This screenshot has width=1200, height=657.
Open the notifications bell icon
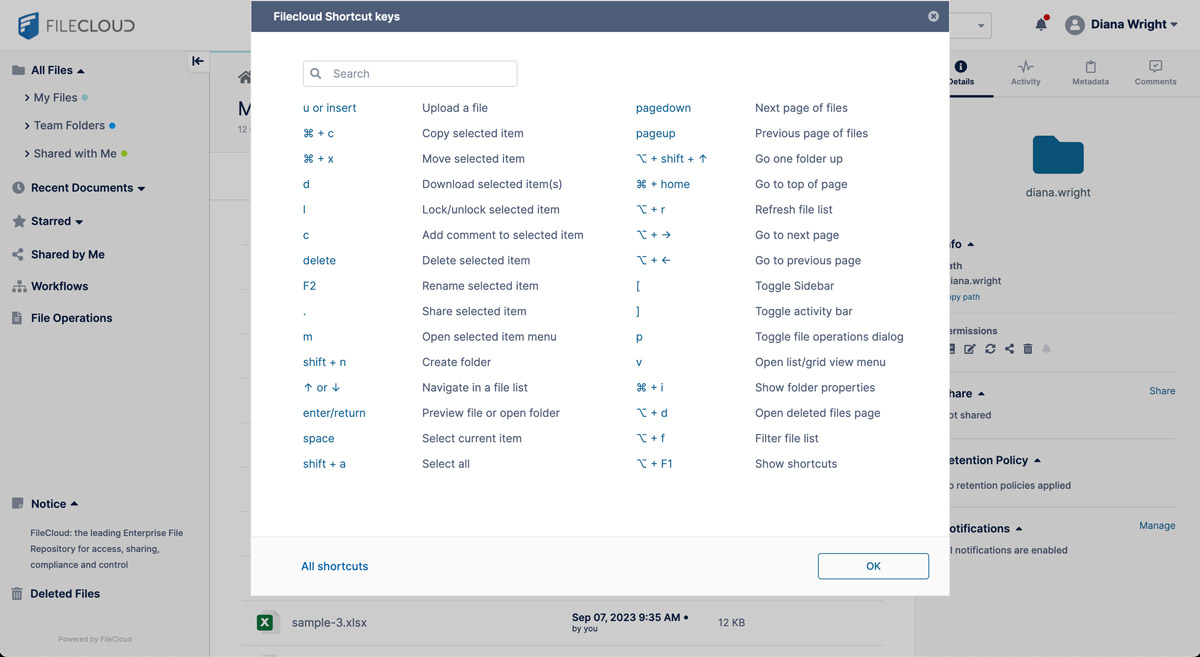1041,24
